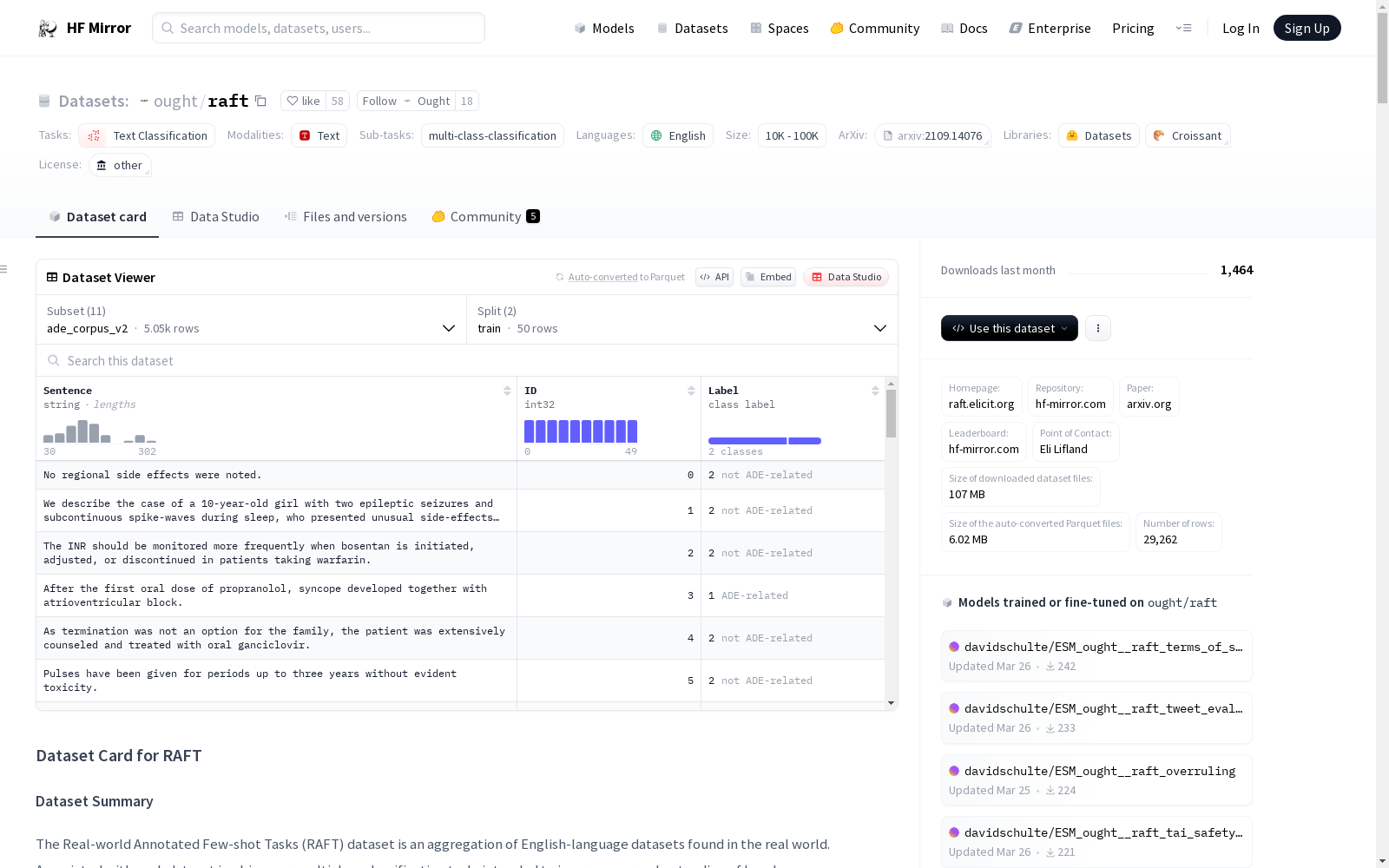Focus the main search models field
This screenshot has width=1389, height=868.
click(x=319, y=28)
